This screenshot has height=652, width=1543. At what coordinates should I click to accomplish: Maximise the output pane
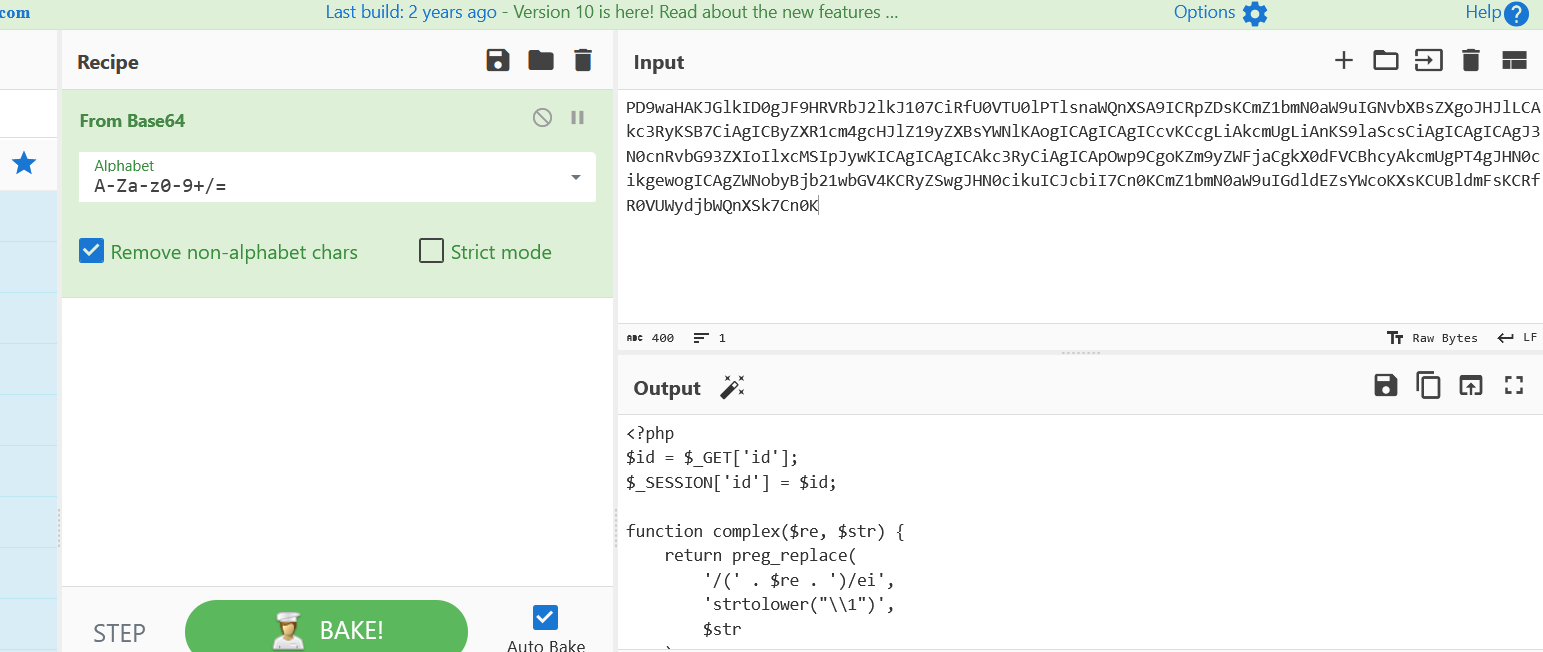pos(1513,386)
